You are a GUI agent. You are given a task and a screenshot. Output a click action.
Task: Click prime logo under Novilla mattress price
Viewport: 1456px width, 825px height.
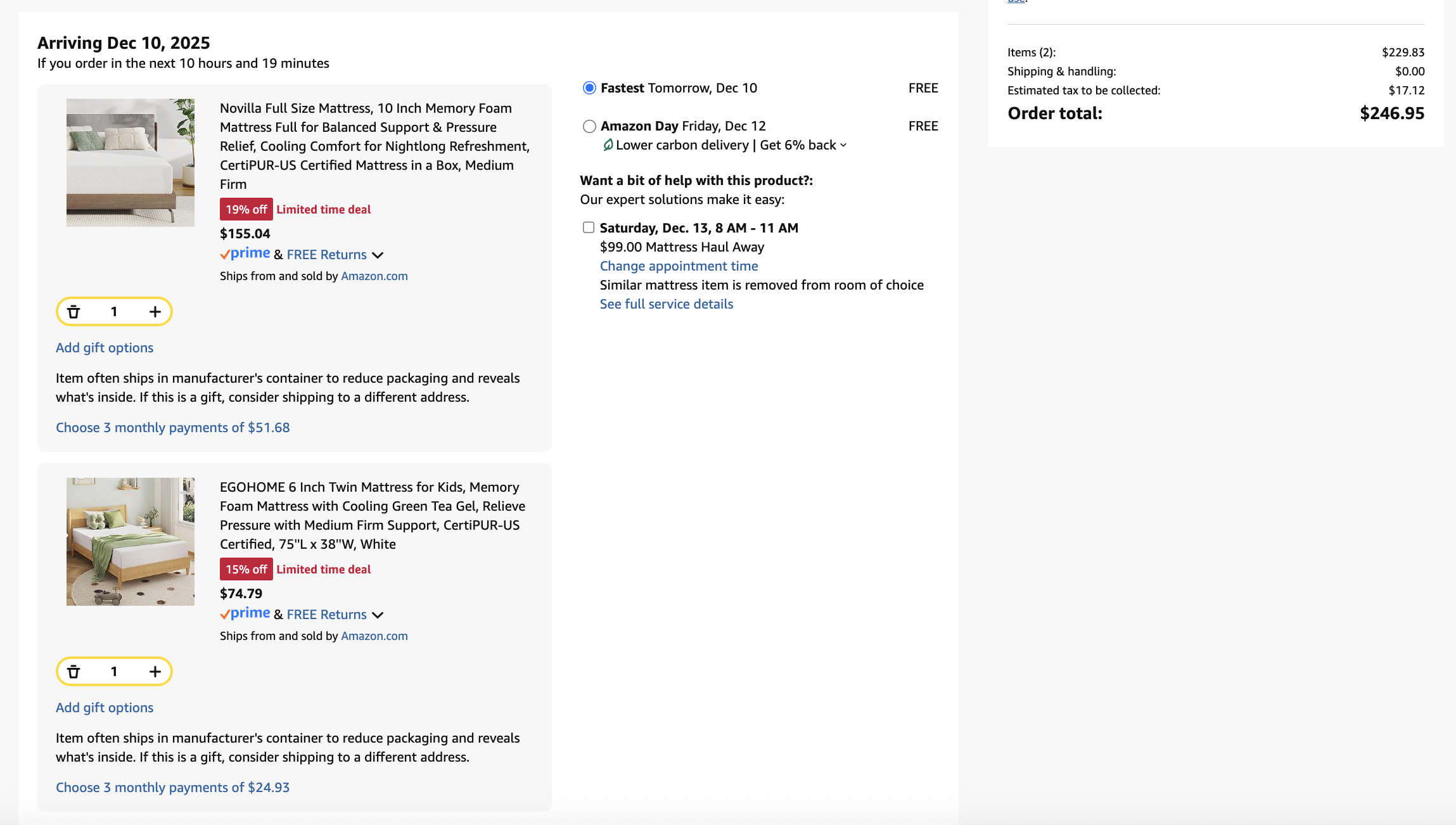[245, 253]
